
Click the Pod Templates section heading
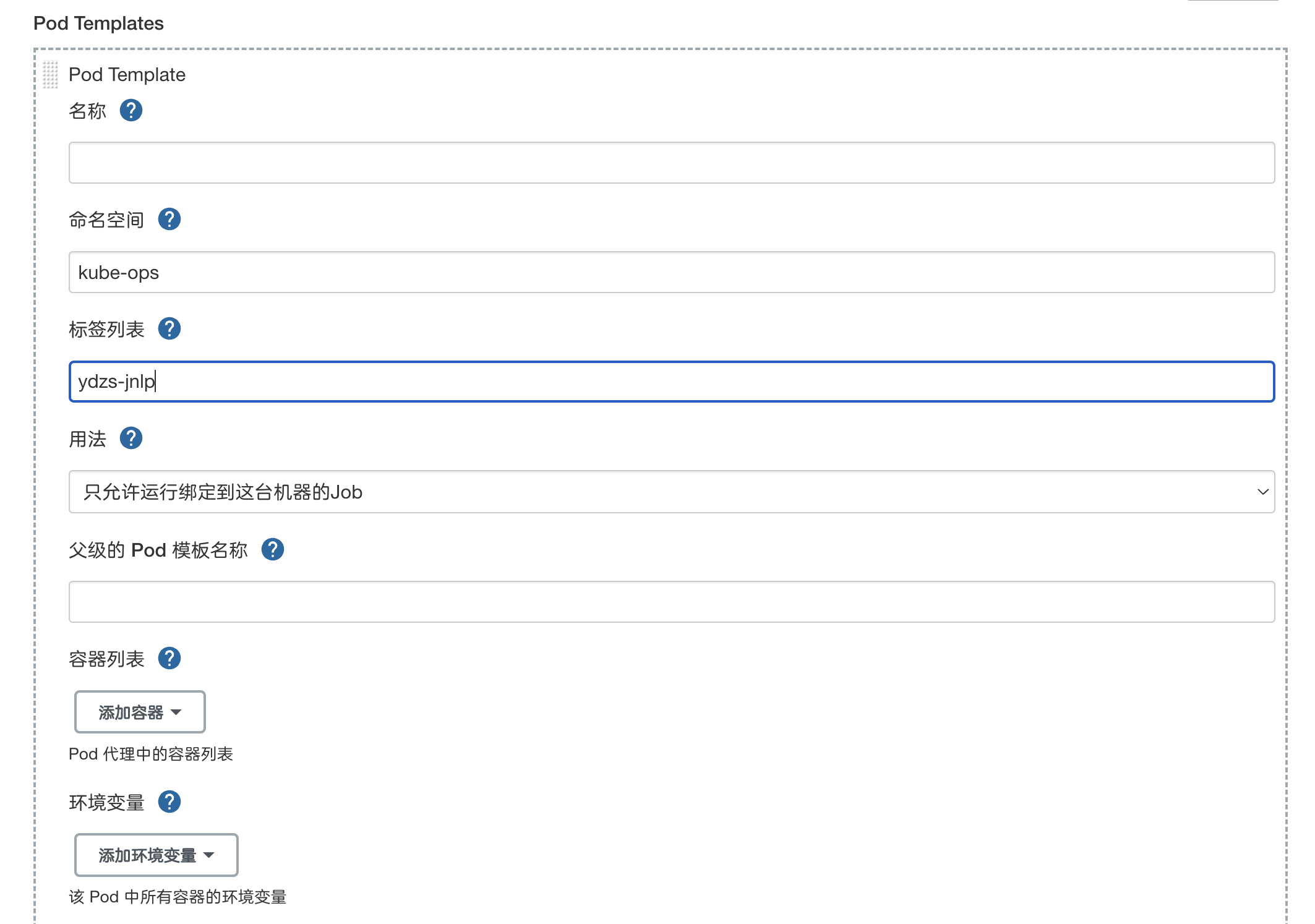coord(98,24)
